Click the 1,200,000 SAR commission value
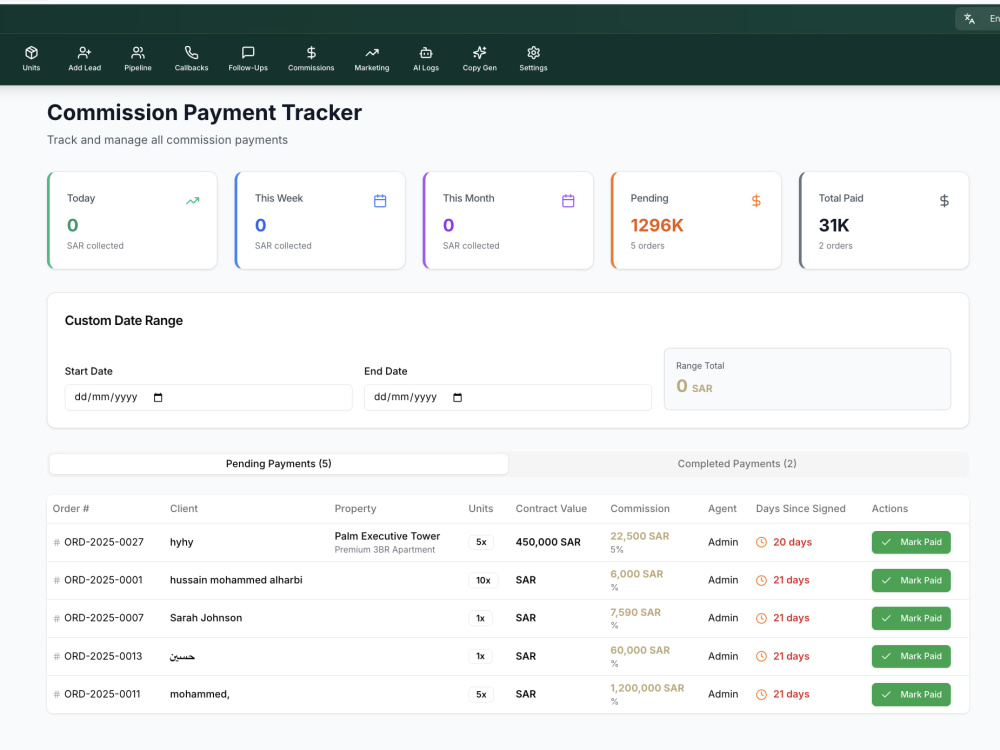This screenshot has height=750, width=1000. (647, 688)
